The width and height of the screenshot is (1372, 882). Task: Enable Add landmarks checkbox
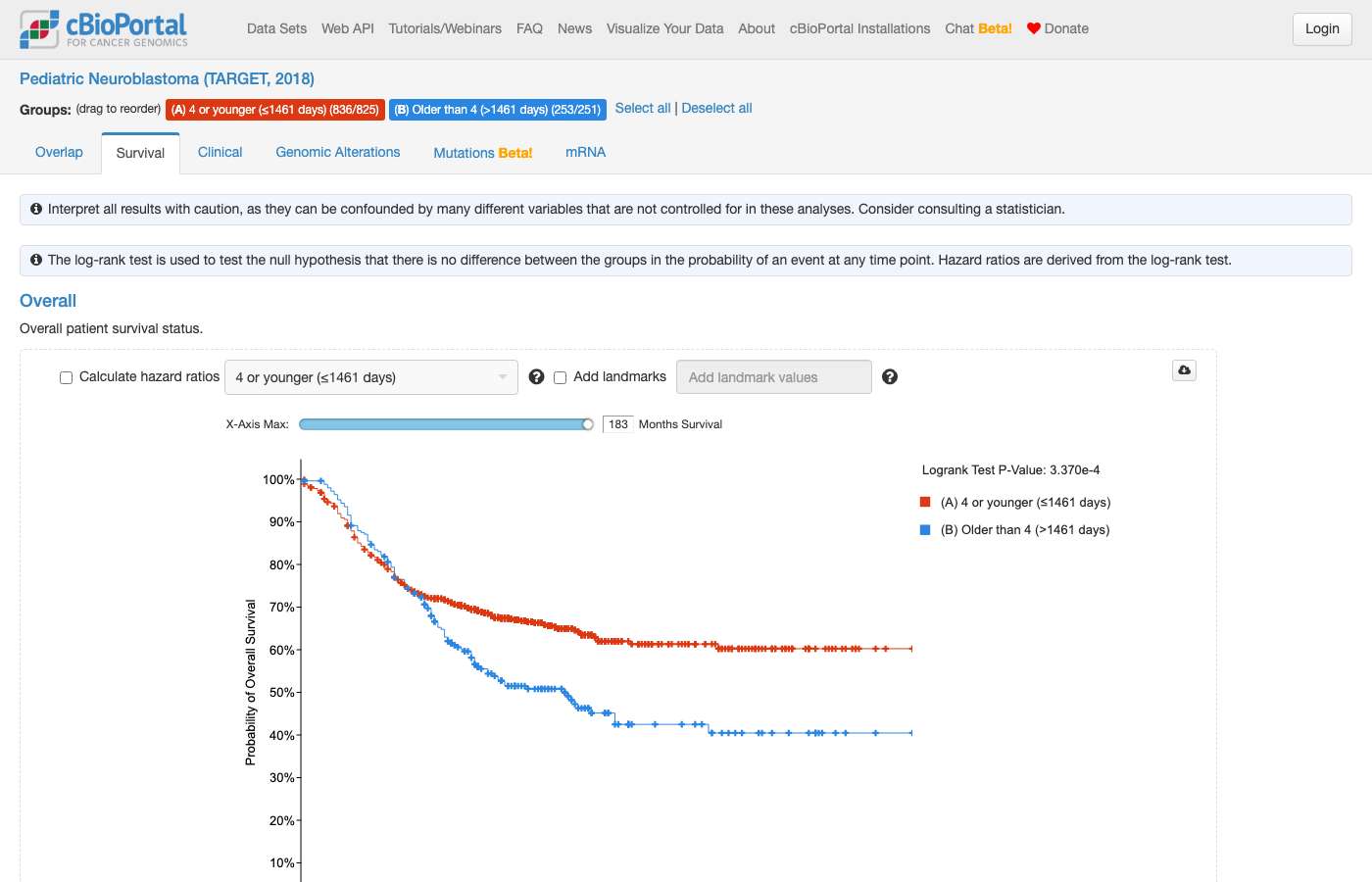[x=561, y=377]
